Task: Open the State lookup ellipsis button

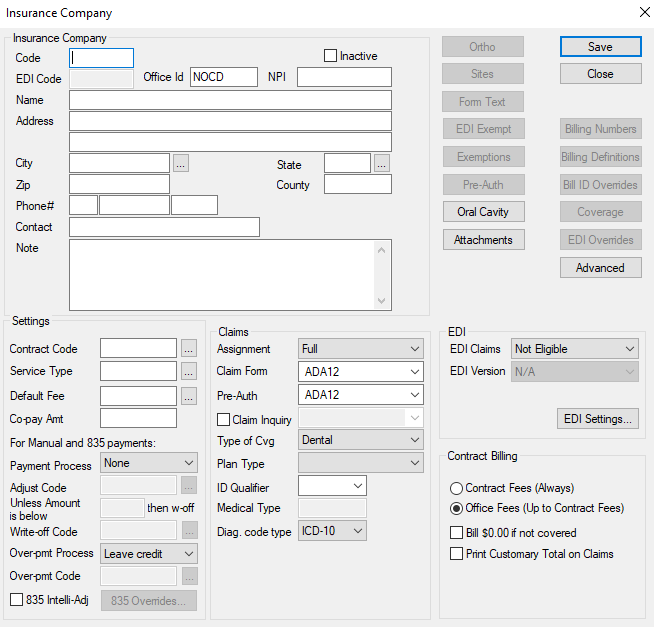Action: (x=382, y=163)
